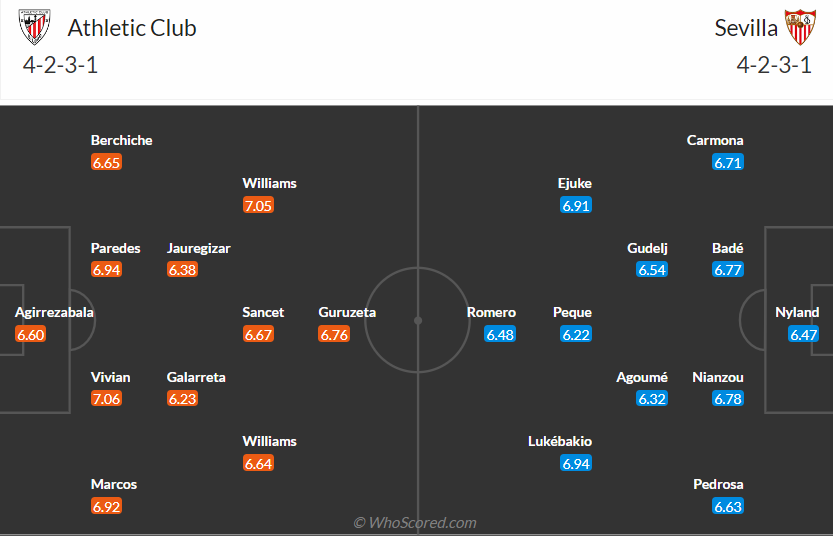Select Lukébakio's player name
Viewport: 833px width, 536px height.
[560, 441]
